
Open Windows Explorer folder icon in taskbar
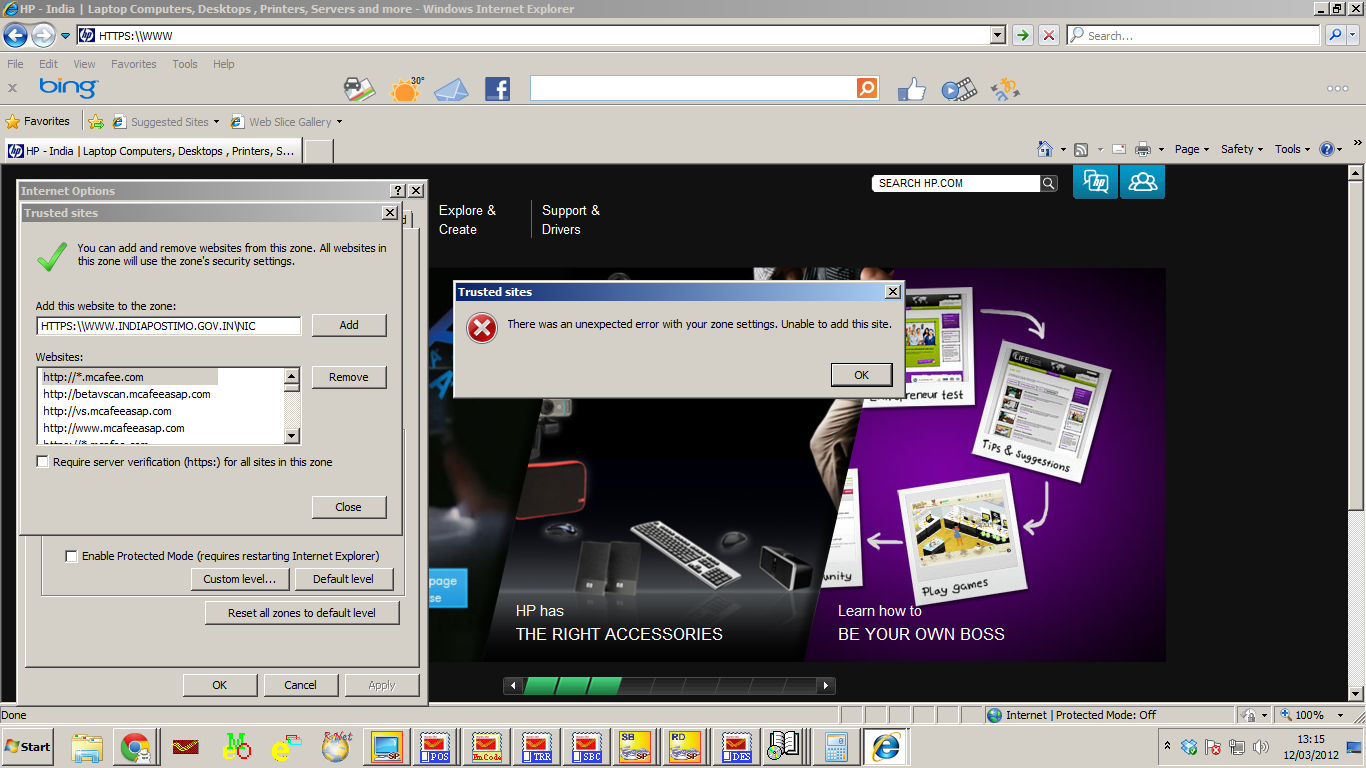tap(87, 747)
